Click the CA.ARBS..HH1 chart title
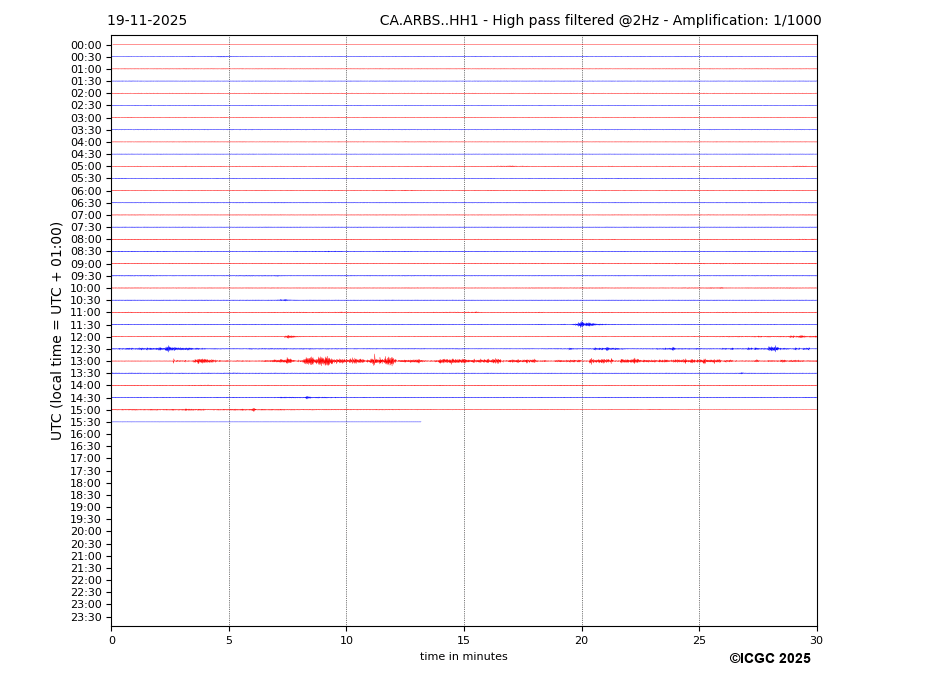Image resolution: width=927 pixels, height=696 pixels. [x=600, y=21]
